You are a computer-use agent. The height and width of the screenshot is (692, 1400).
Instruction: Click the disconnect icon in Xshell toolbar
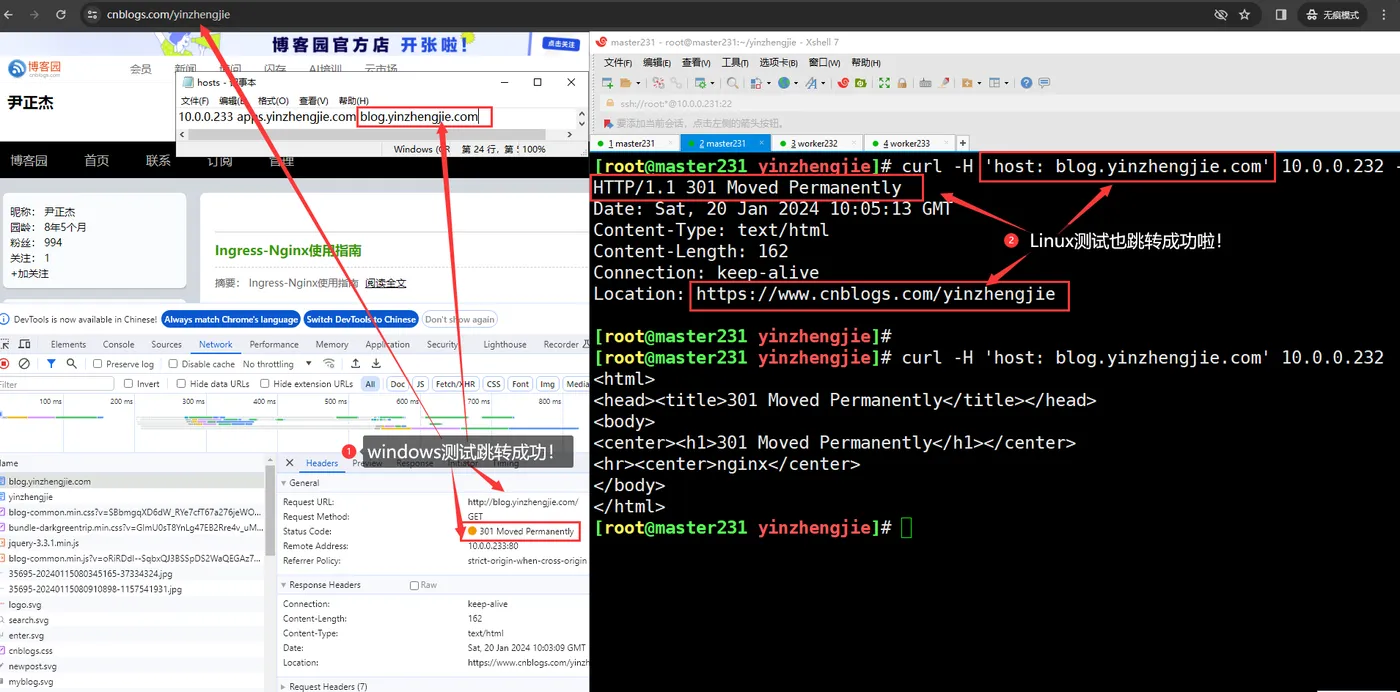658,83
